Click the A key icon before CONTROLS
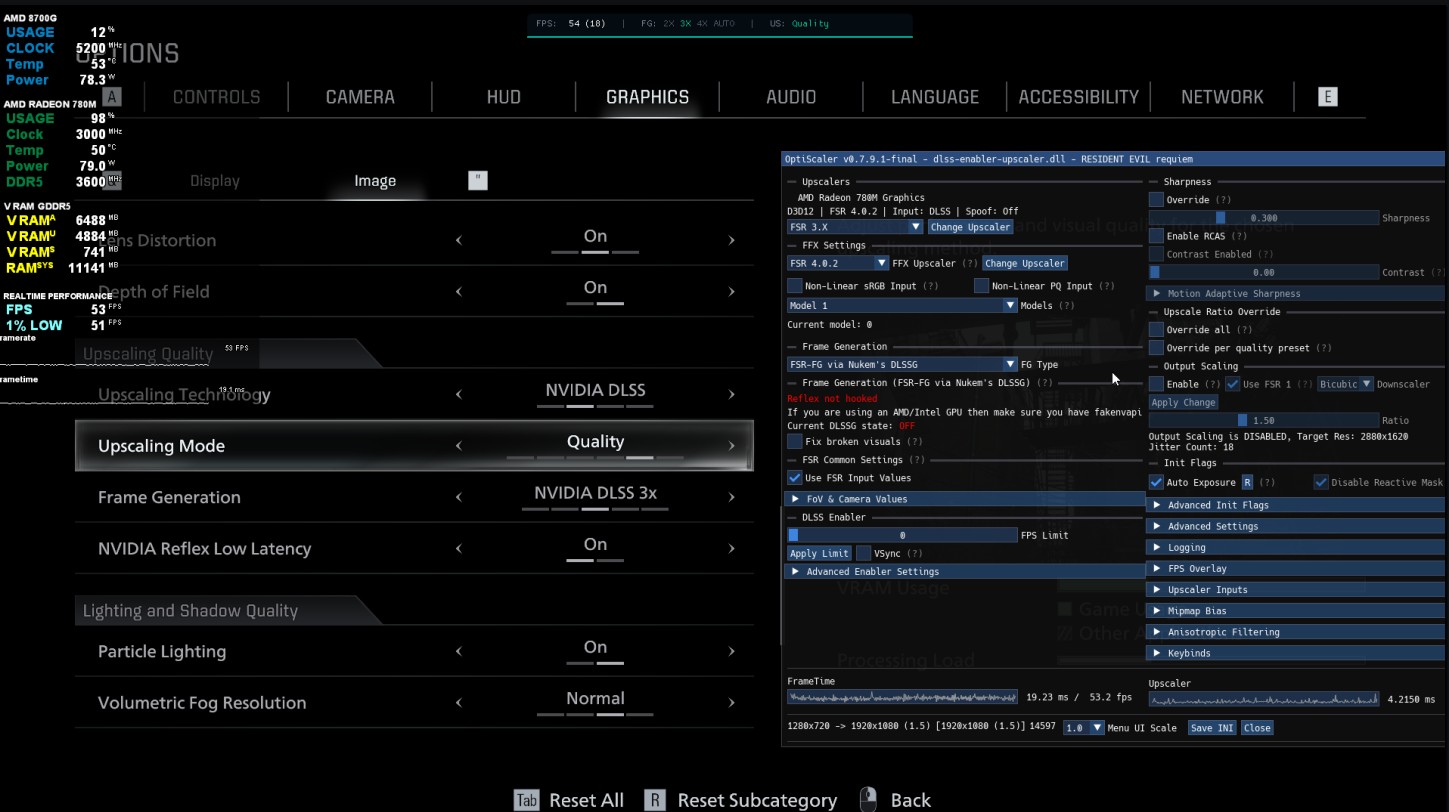The width and height of the screenshot is (1449, 812). [112, 97]
